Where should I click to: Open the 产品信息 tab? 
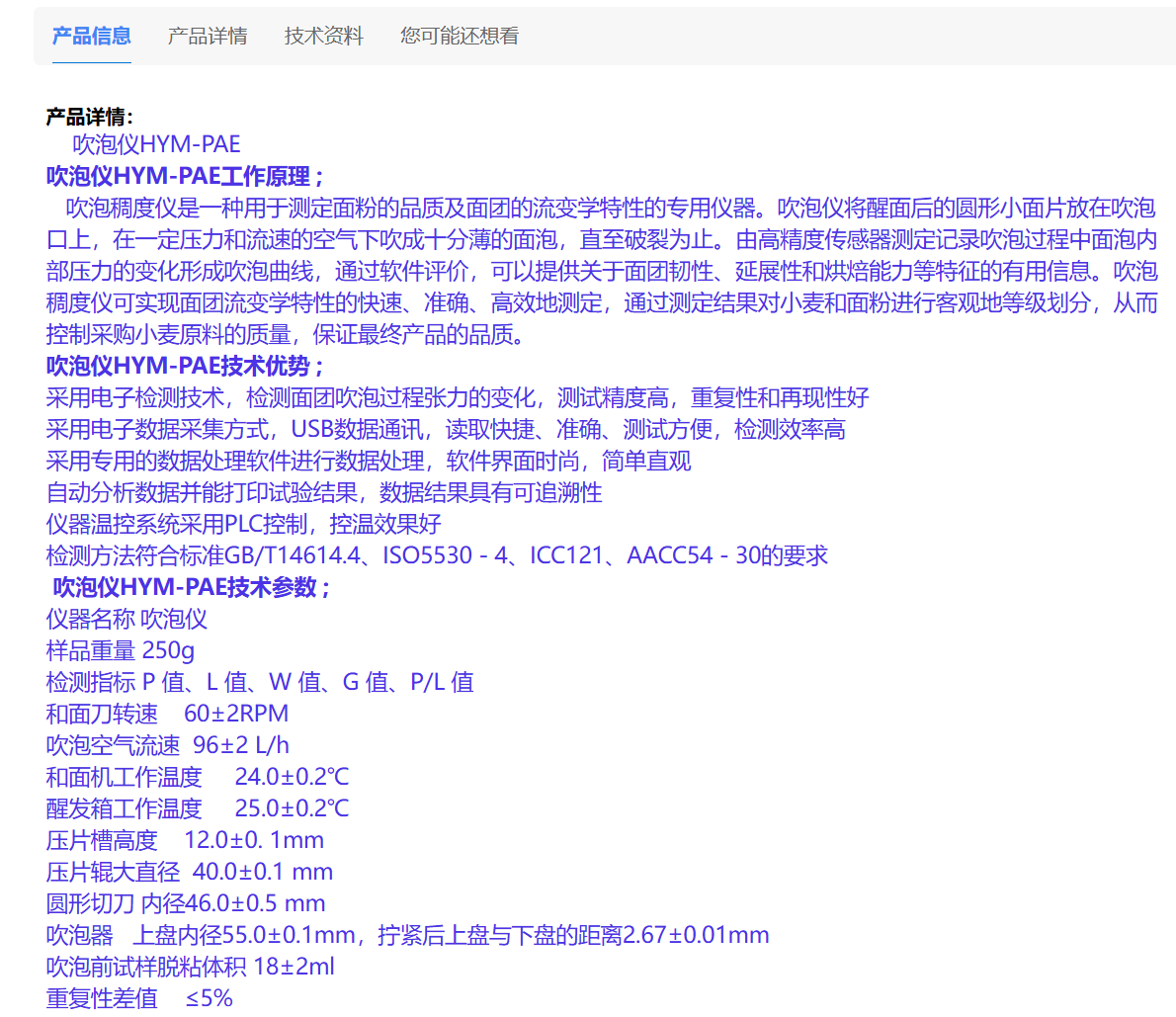pos(91,37)
